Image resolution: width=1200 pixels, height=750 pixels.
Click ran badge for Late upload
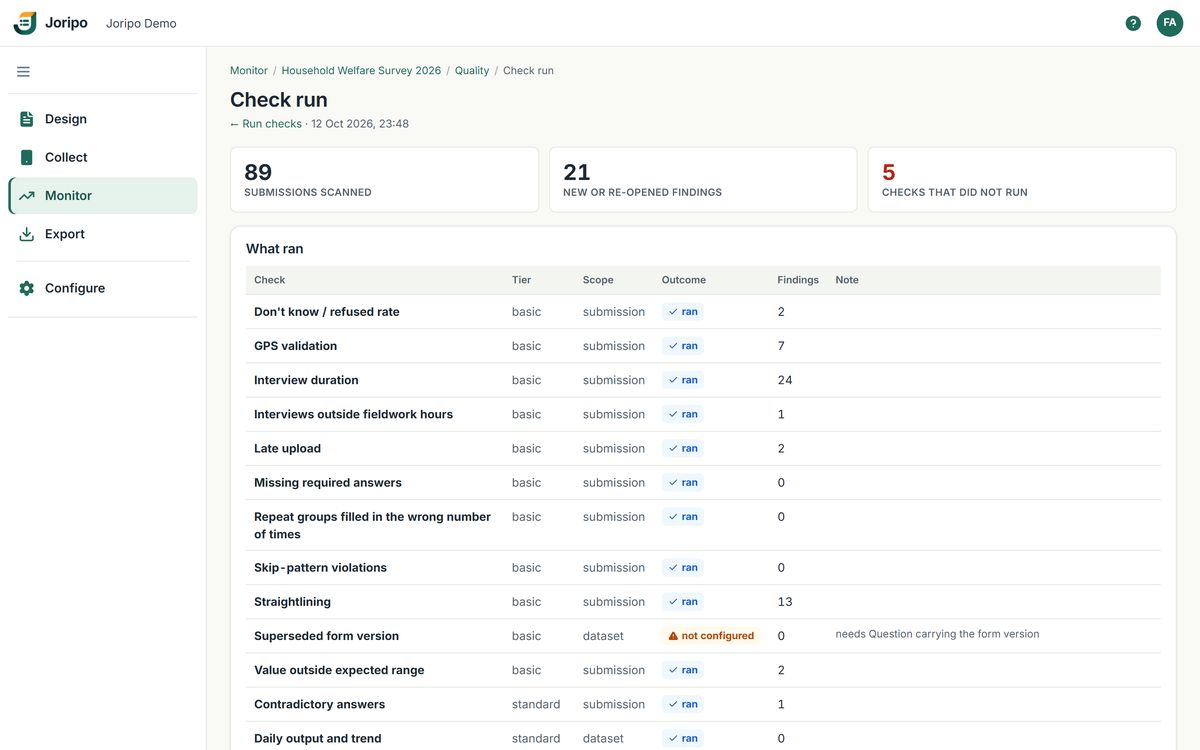pyautogui.click(x=683, y=448)
